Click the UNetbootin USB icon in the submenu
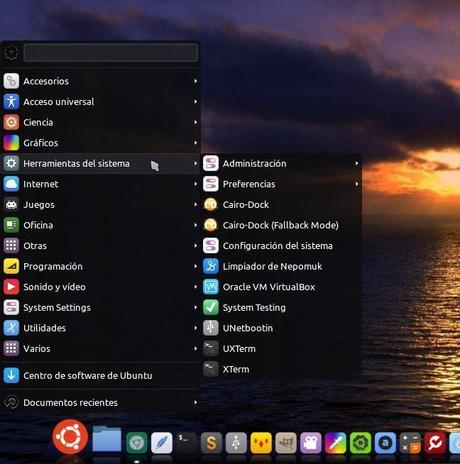460x464 pixels. point(211,328)
